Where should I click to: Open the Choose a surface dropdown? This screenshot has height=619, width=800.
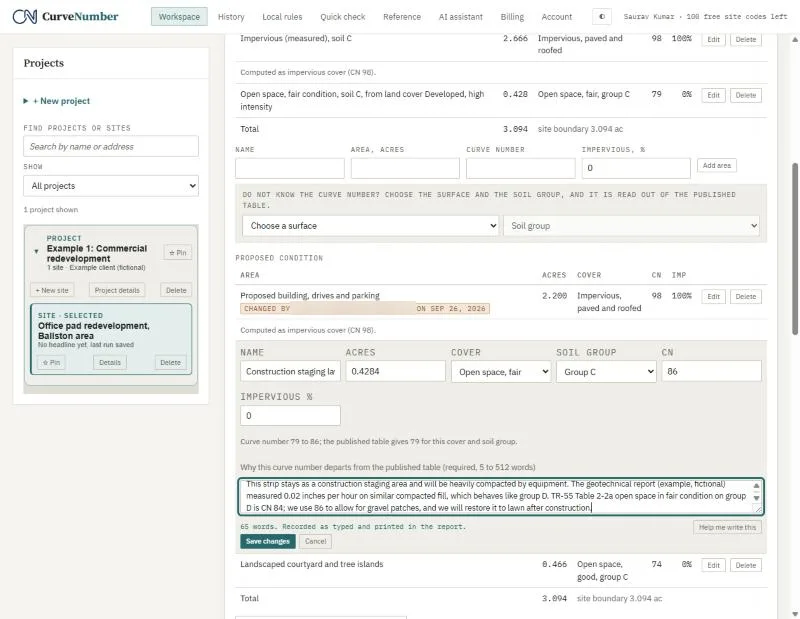pyautogui.click(x=370, y=226)
